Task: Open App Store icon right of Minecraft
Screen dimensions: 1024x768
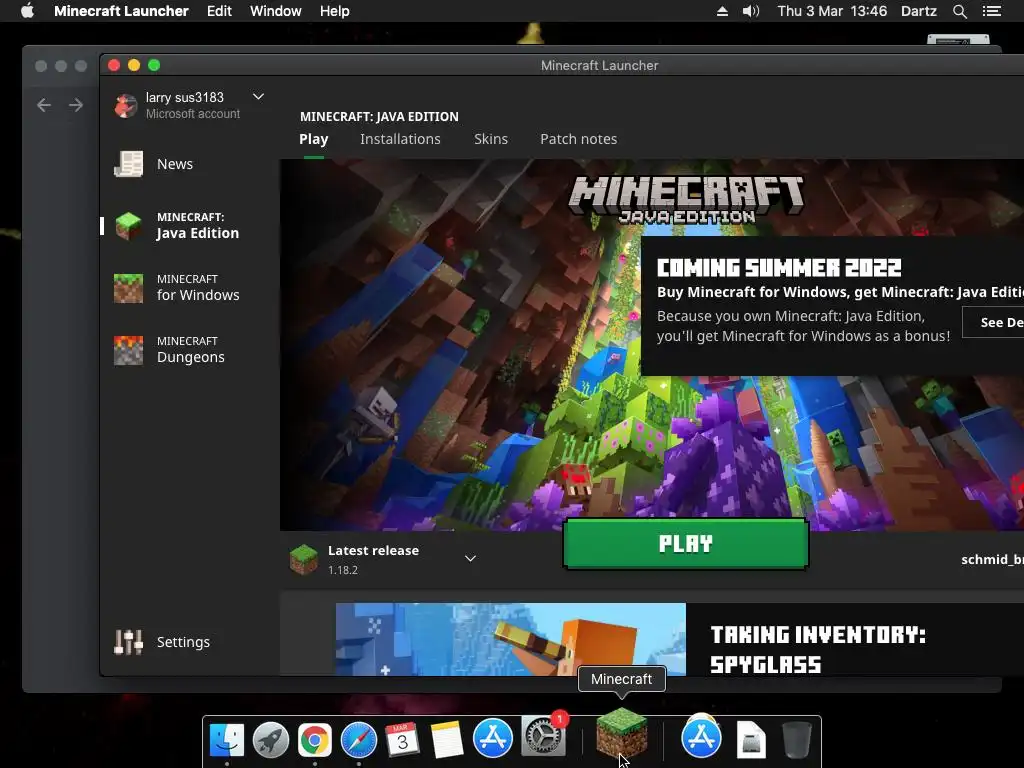Action: [x=701, y=736]
